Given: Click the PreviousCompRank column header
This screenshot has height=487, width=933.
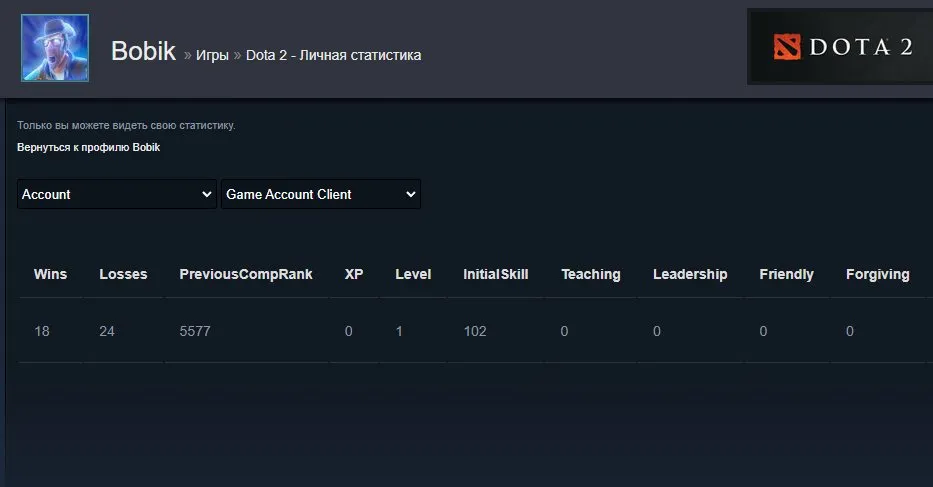Looking at the screenshot, I should coord(246,274).
